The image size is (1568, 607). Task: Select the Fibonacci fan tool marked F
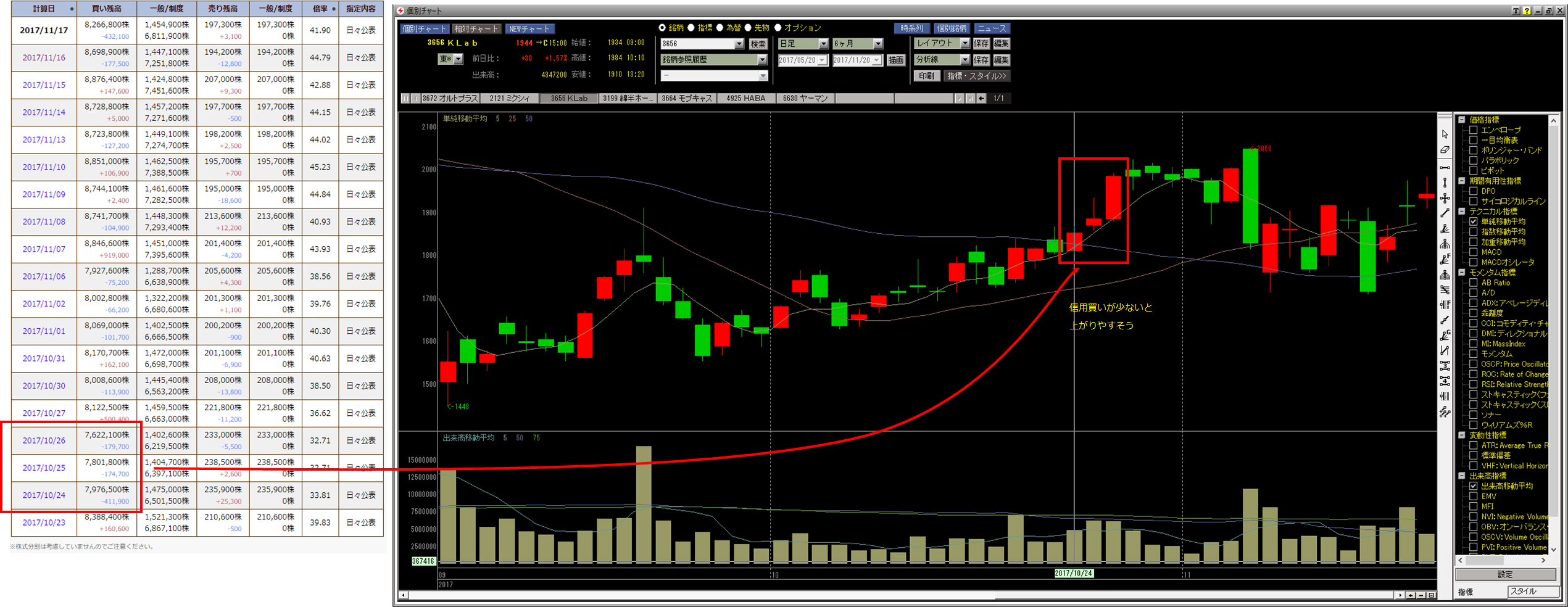pos(1445,260)
